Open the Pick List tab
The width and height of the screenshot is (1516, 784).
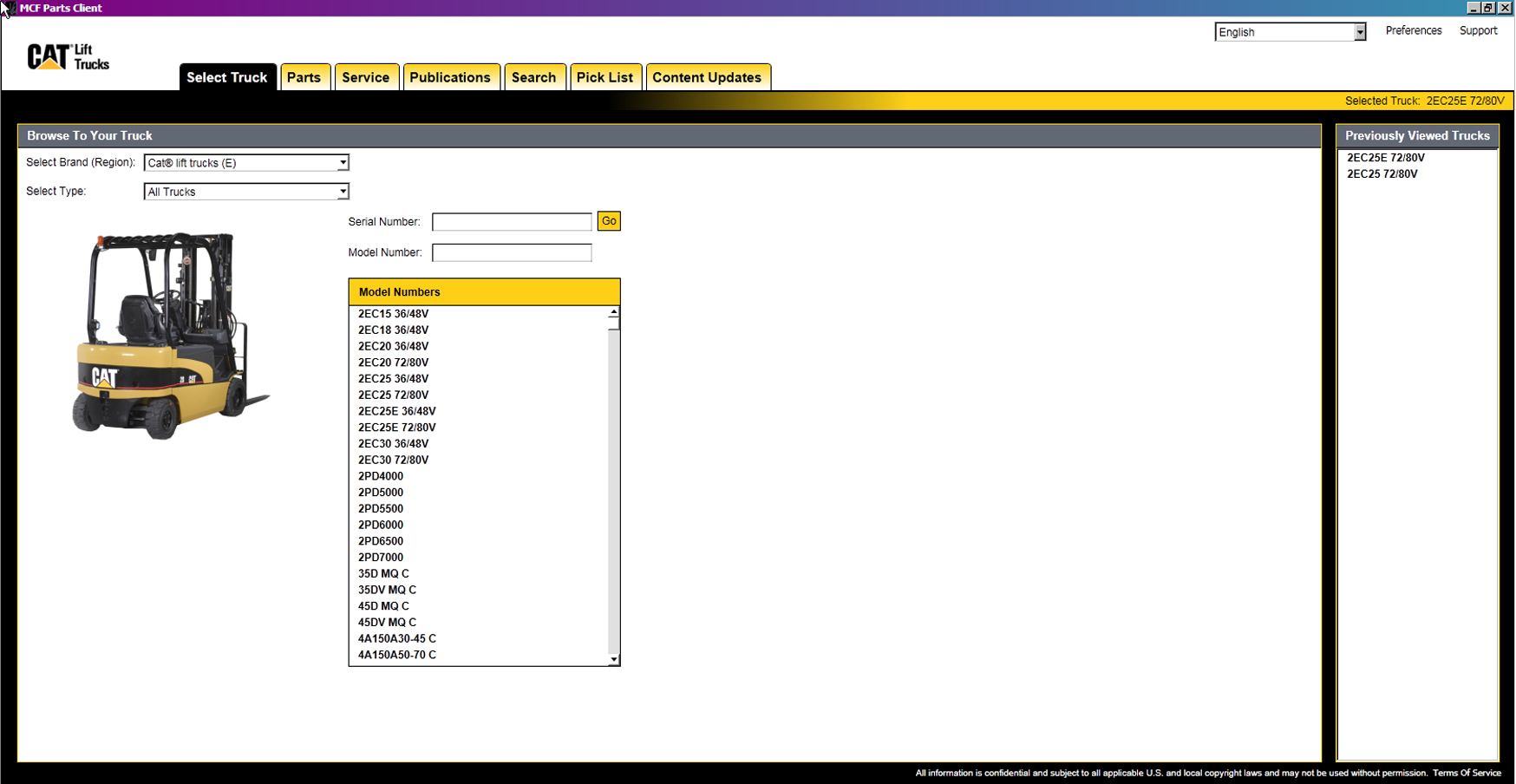[604, 77]
